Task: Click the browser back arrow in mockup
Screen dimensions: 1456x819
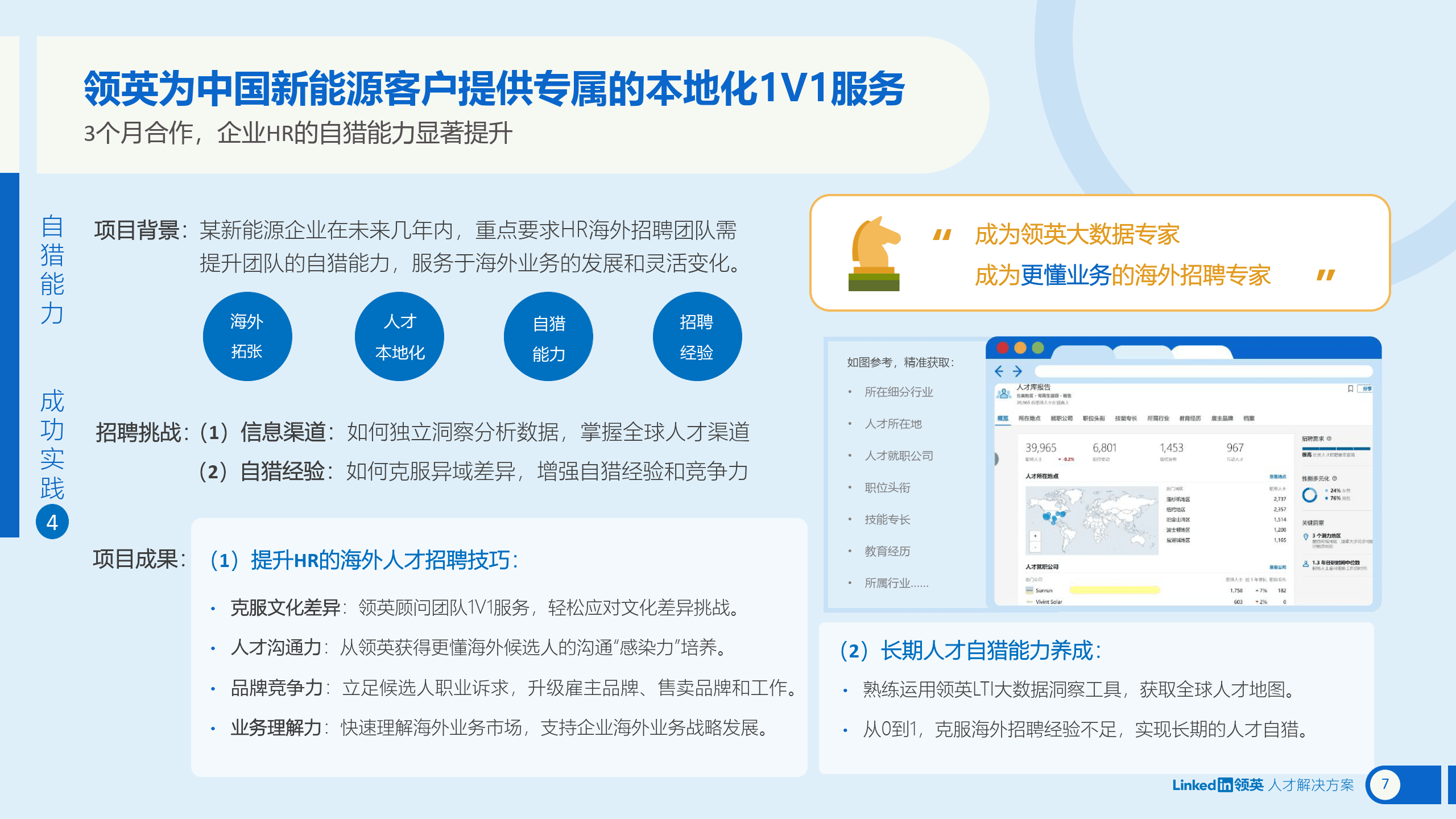Action: coord(999,371)
